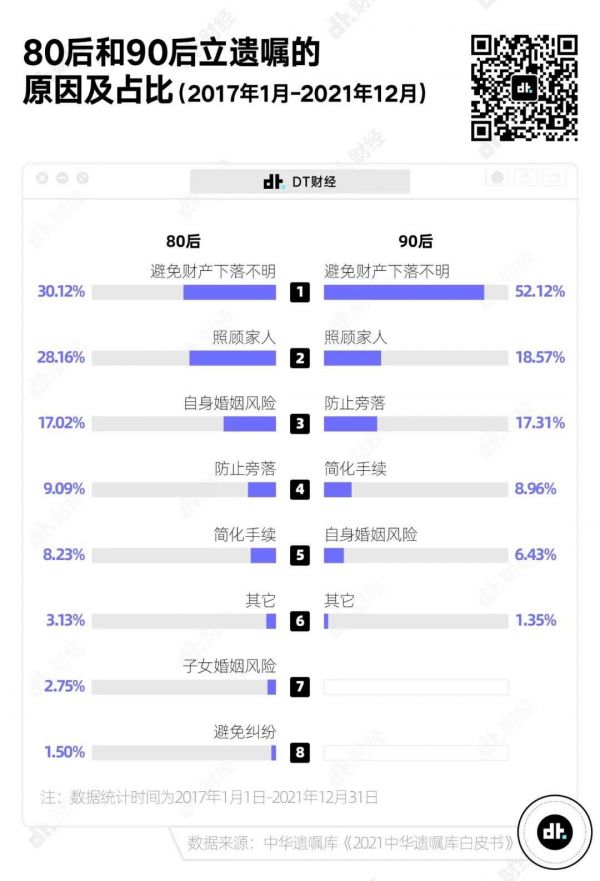The image size is (600, 881).
Task: Click the rank 1 number badge
Action: click(299, 292)
